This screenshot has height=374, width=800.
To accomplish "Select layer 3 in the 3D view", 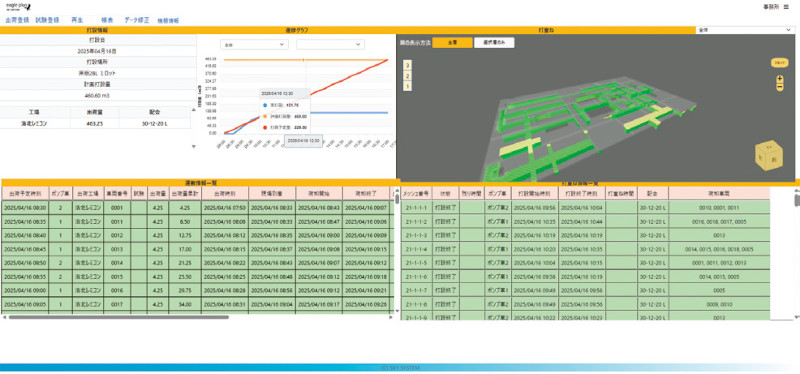I will point(407,65).
